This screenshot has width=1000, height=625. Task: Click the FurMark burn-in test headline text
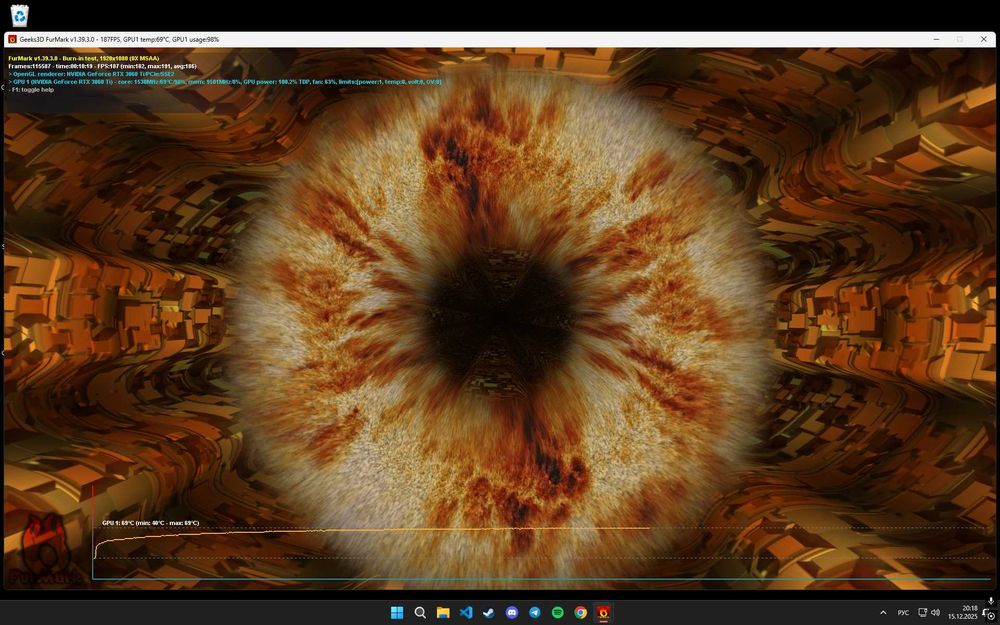pos(84,58)
